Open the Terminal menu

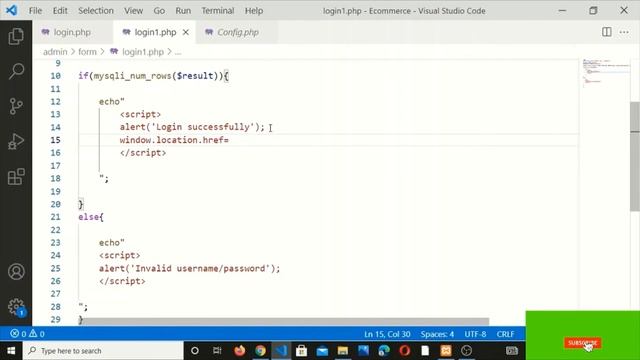coord(218,11)
